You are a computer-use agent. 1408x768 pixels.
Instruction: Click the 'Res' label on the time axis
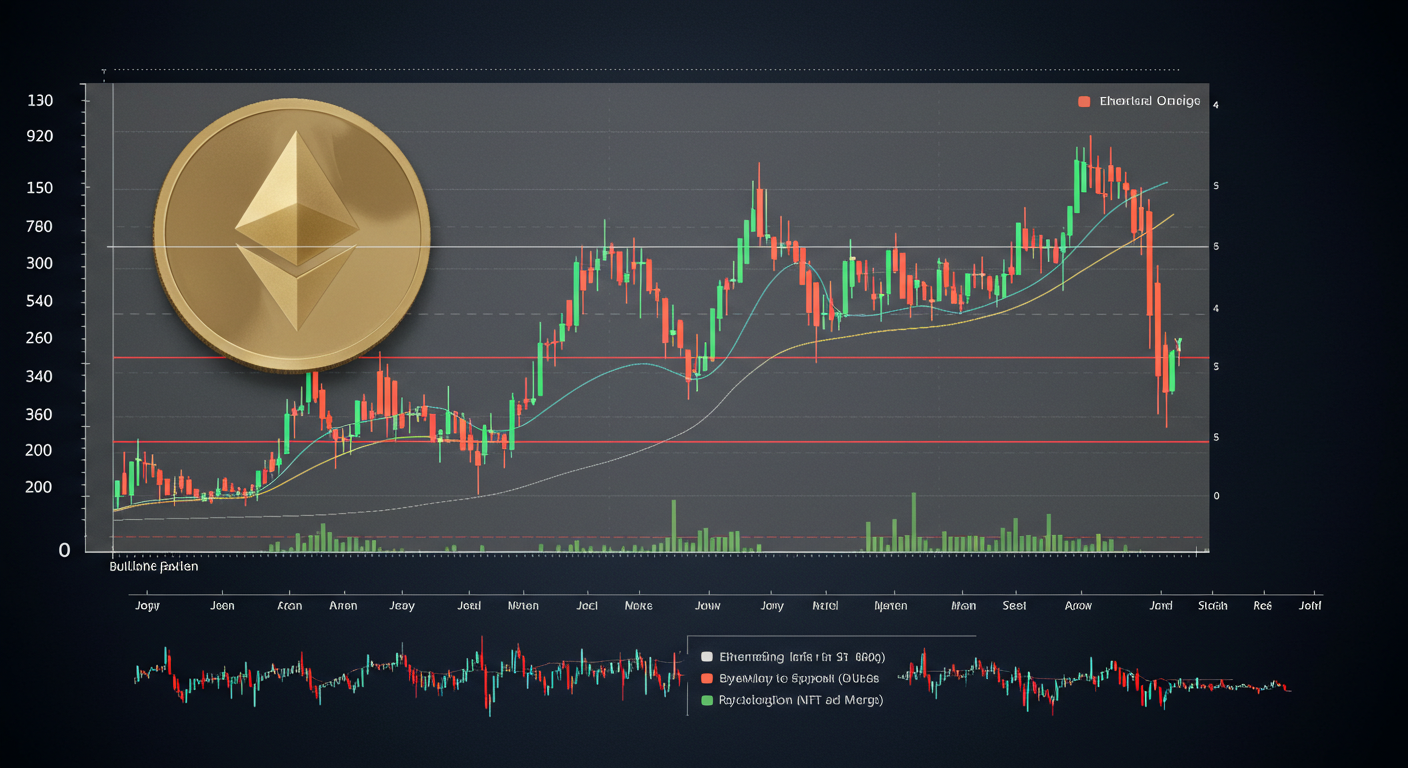[1262, 606]
